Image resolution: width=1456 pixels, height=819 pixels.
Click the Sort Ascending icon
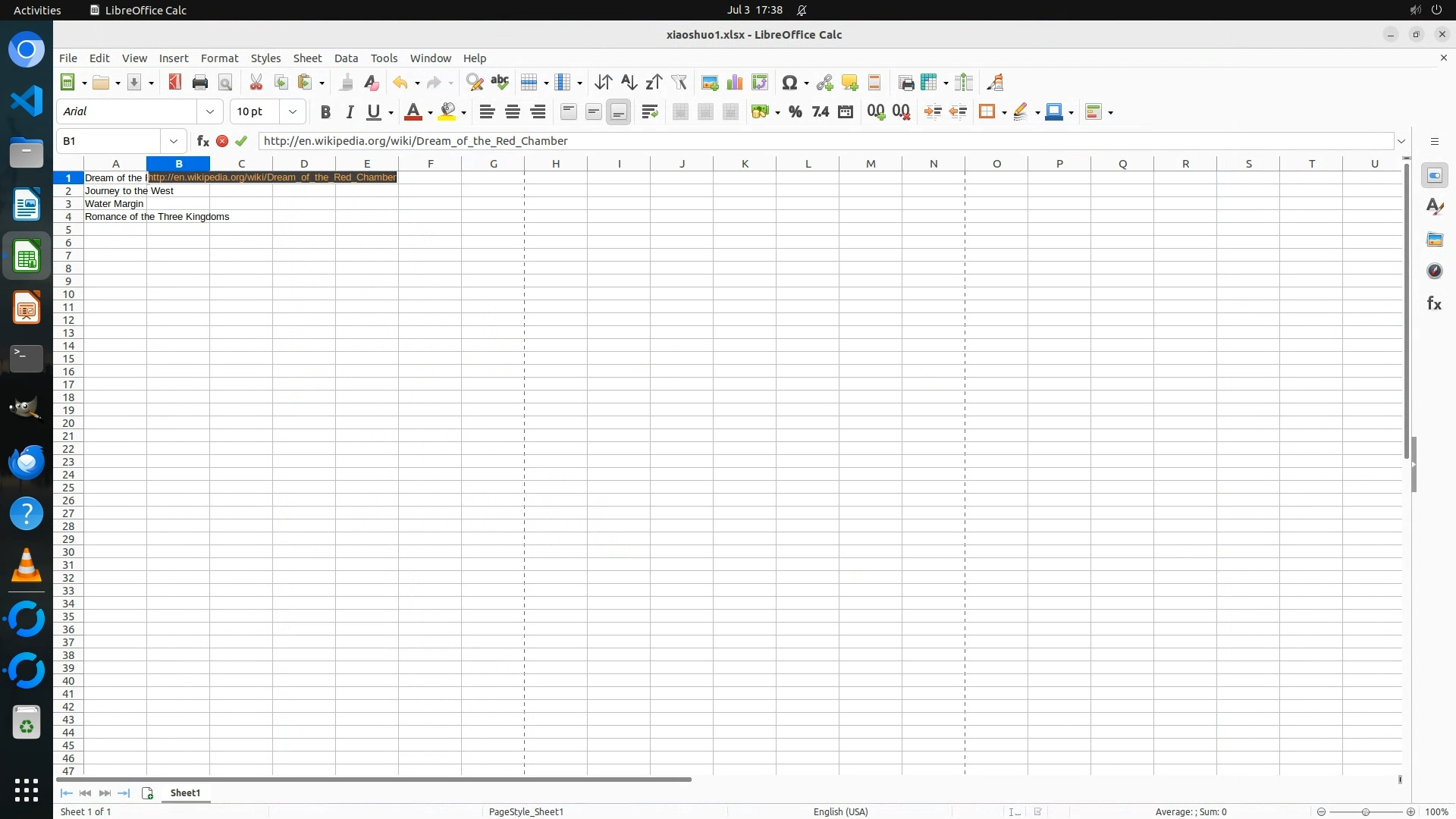point(629,83)
